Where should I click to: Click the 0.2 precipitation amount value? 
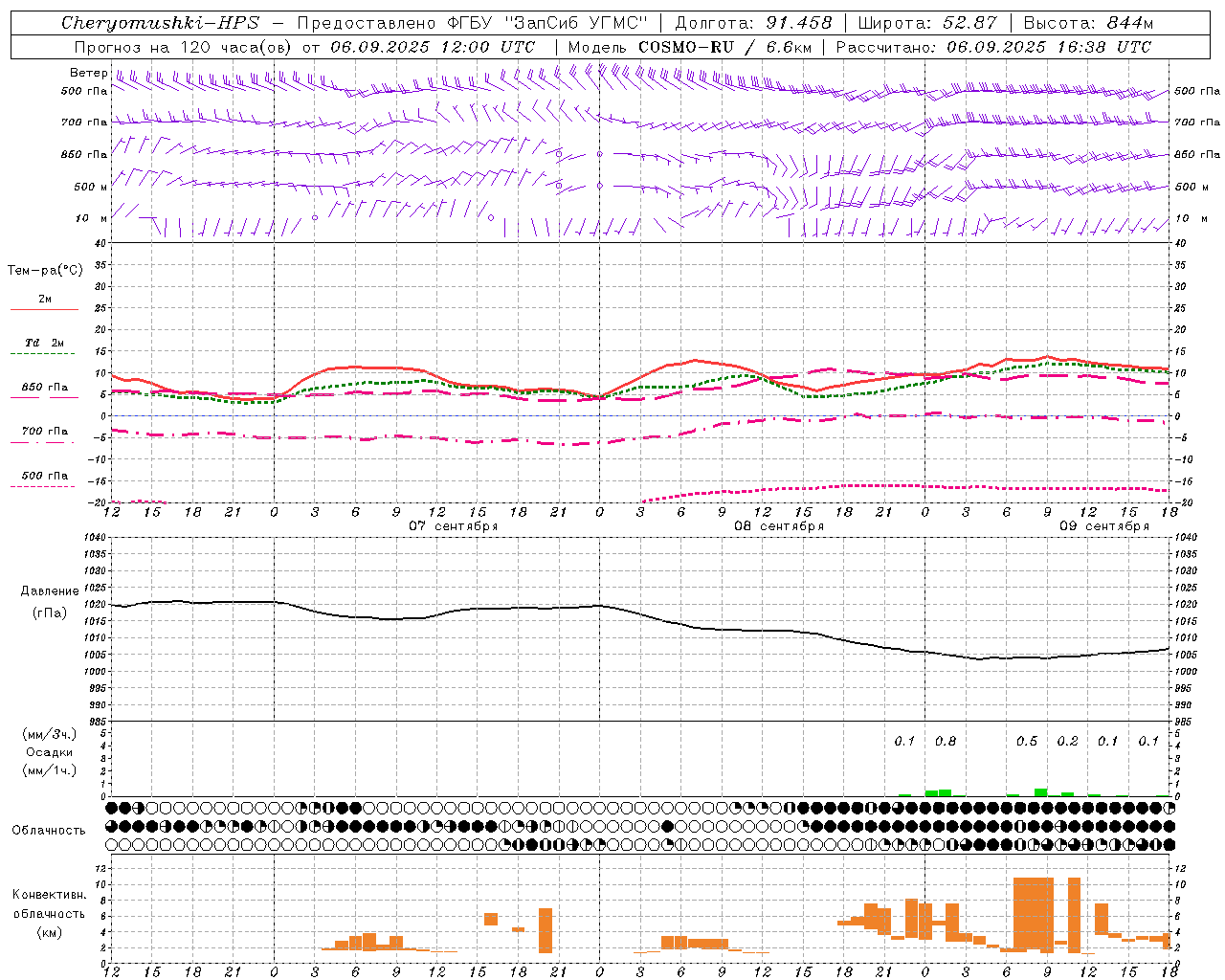[x=1067, y=741]
